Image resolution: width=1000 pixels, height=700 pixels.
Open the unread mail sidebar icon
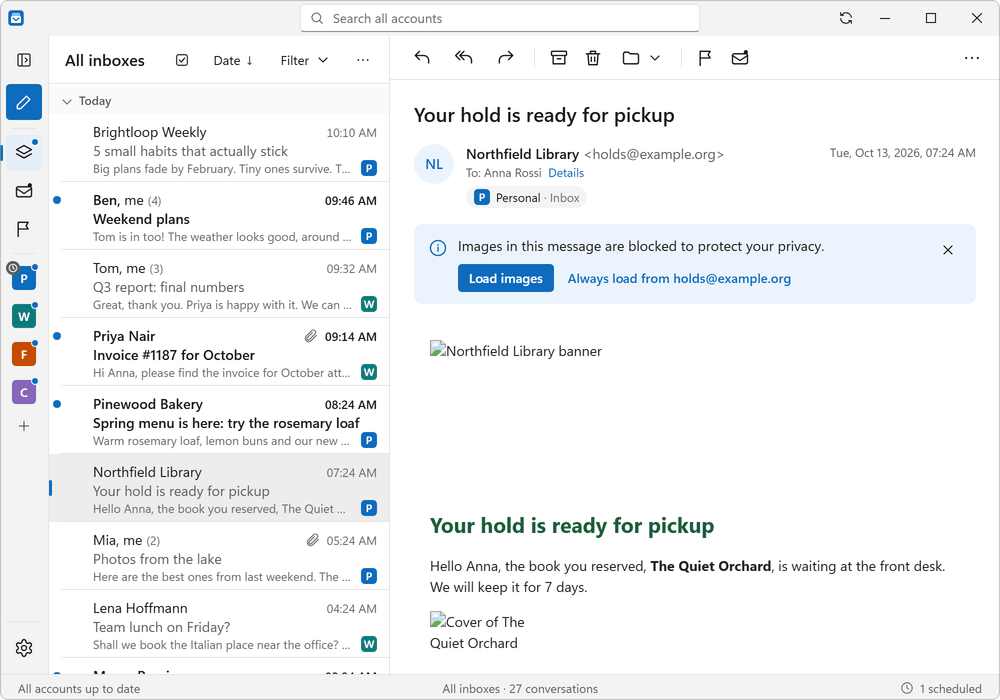(x=24, y=191)
